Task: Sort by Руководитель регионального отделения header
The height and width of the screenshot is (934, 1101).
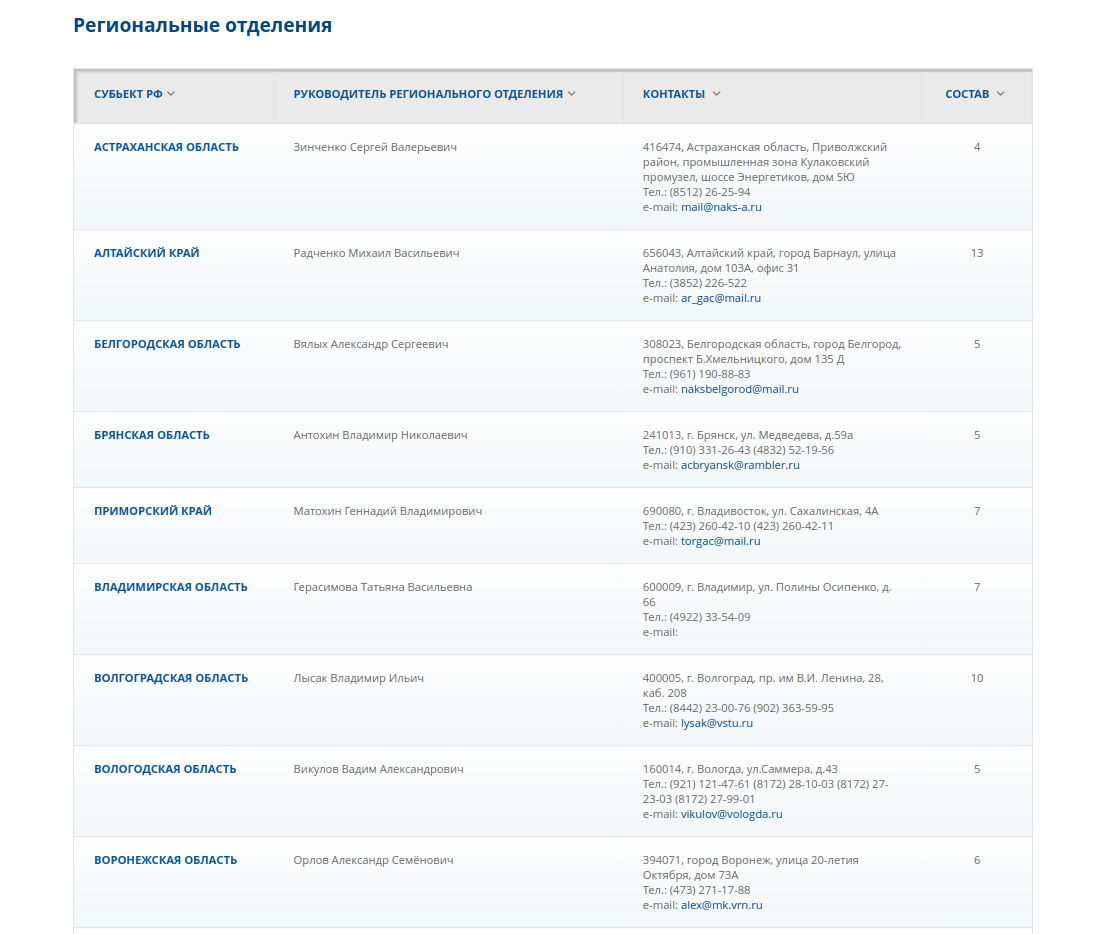Action: (434, 94)
